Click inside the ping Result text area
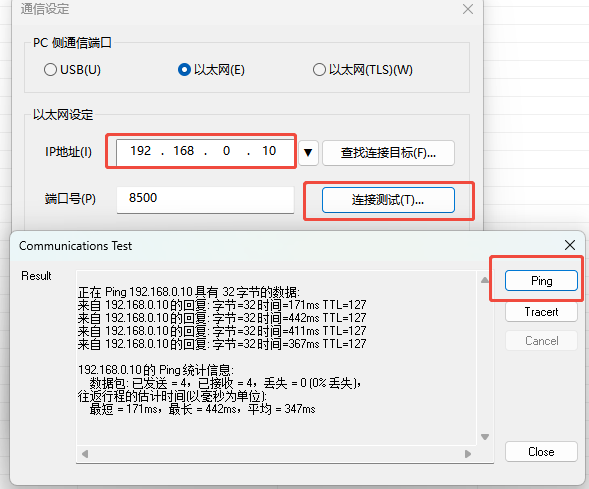 [x=276, y=358]
